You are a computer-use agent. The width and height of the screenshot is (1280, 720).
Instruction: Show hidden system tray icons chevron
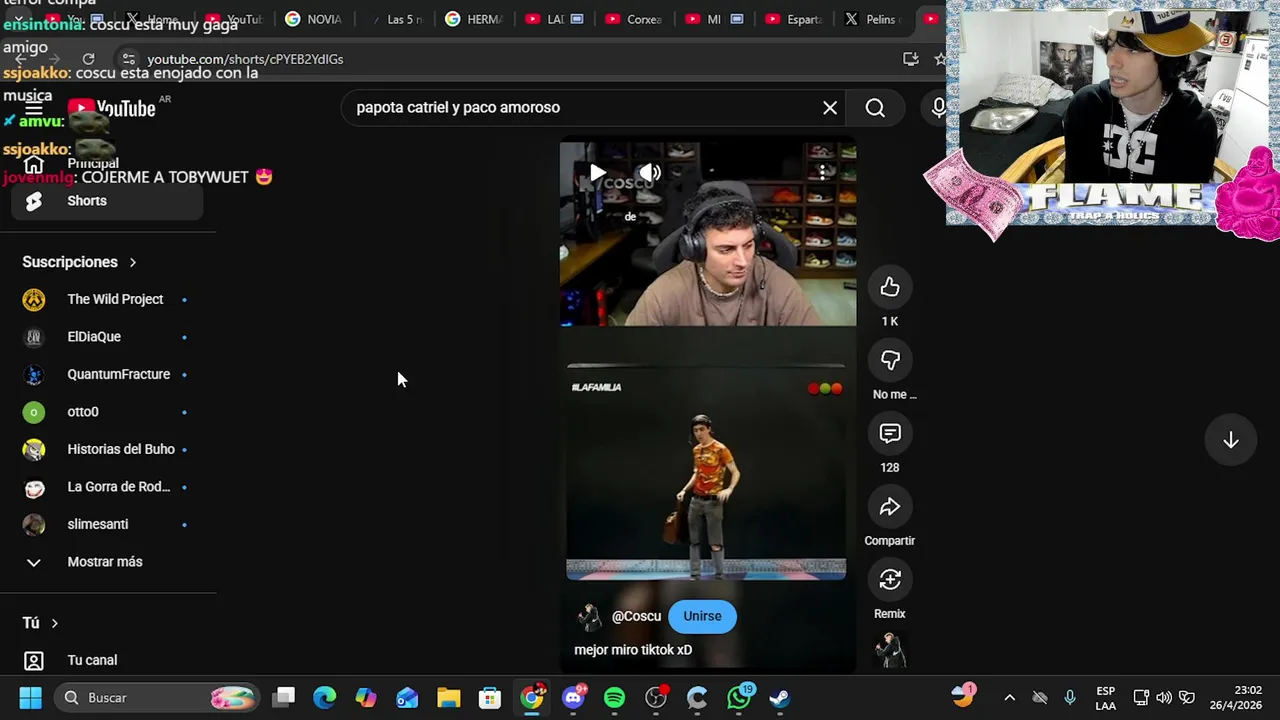pos(1009,698)
